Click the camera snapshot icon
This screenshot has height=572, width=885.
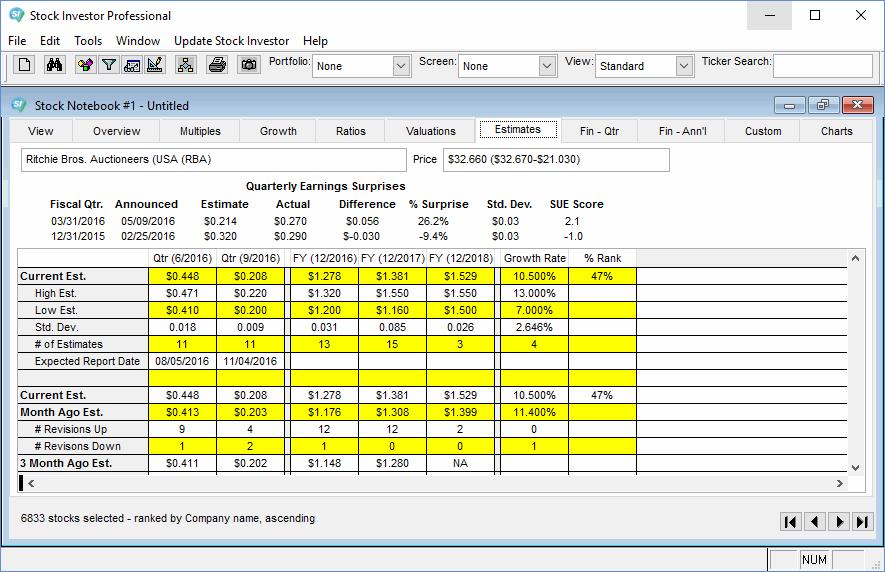248,65
